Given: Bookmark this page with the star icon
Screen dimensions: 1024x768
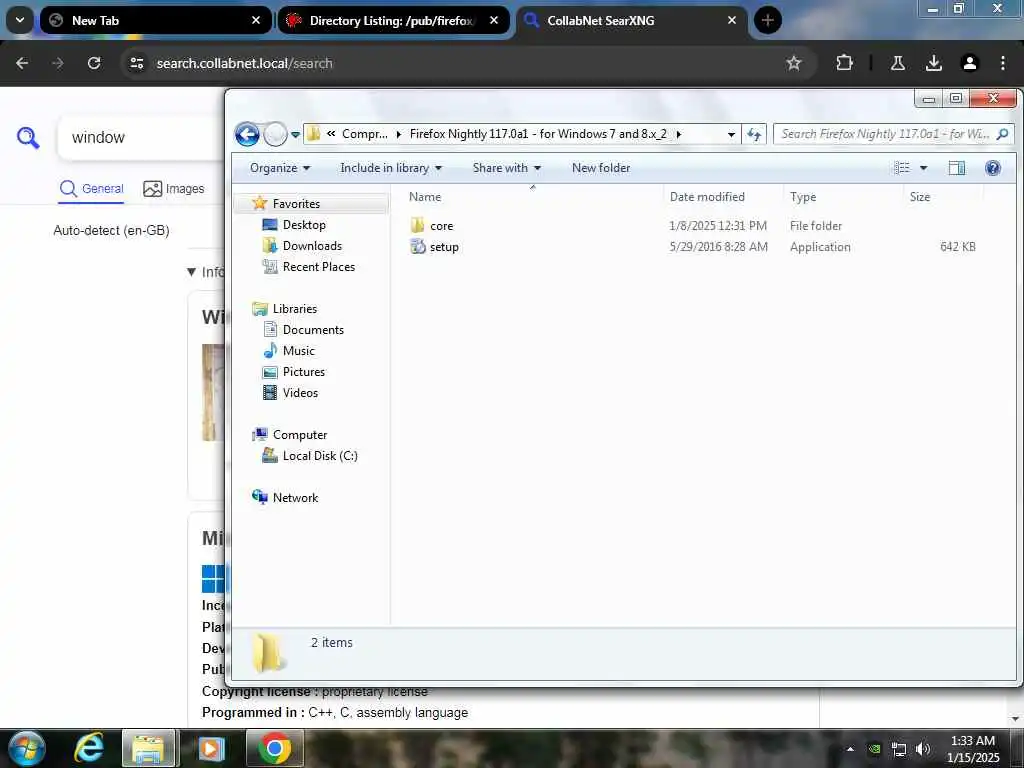Looking at the screenshot, I should tap(793, 63).
